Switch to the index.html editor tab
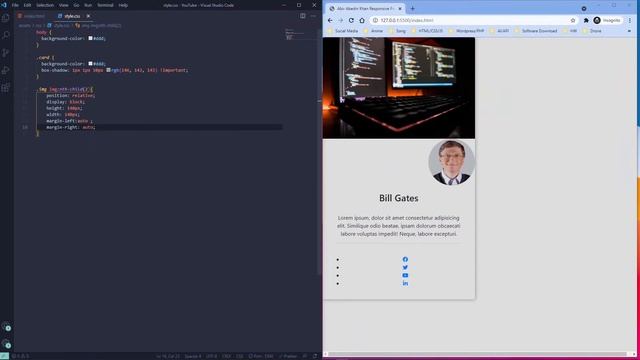The width and height of the screenshot is (640, 360). (x=31, y=16)
